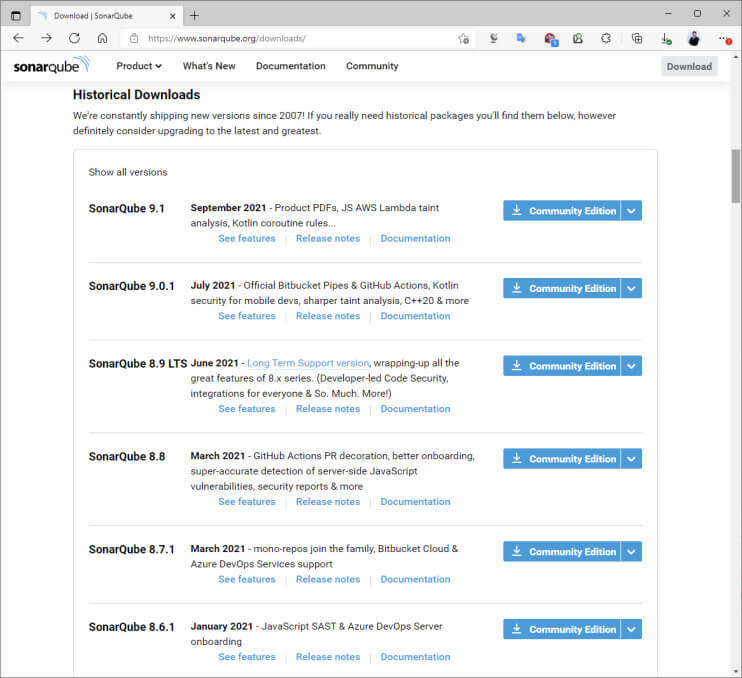
Task: Click the vertical page scrollbar thumb
Action: pyautogui.click(x=735, y=176)
